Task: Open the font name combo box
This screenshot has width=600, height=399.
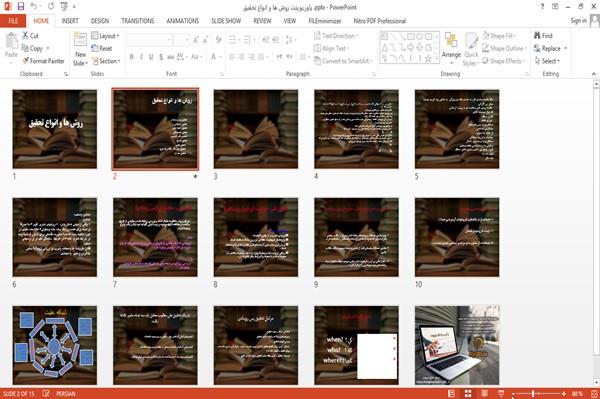Action: 150,40
